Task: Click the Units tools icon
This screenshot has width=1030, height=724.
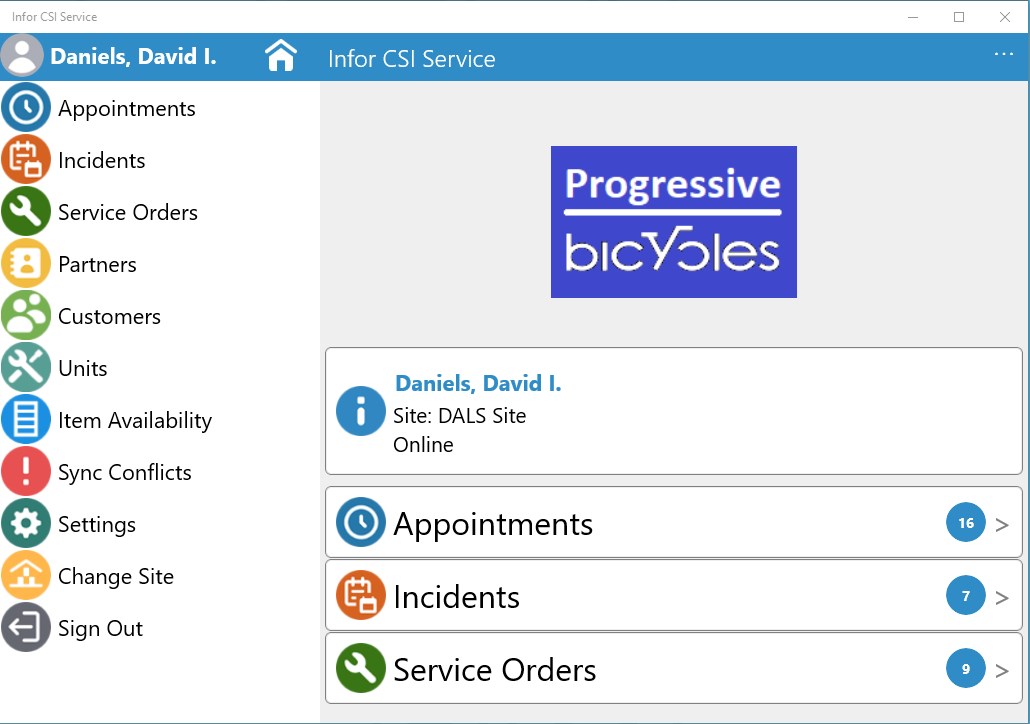Action: pyautogui.click(x=26, y=368)
